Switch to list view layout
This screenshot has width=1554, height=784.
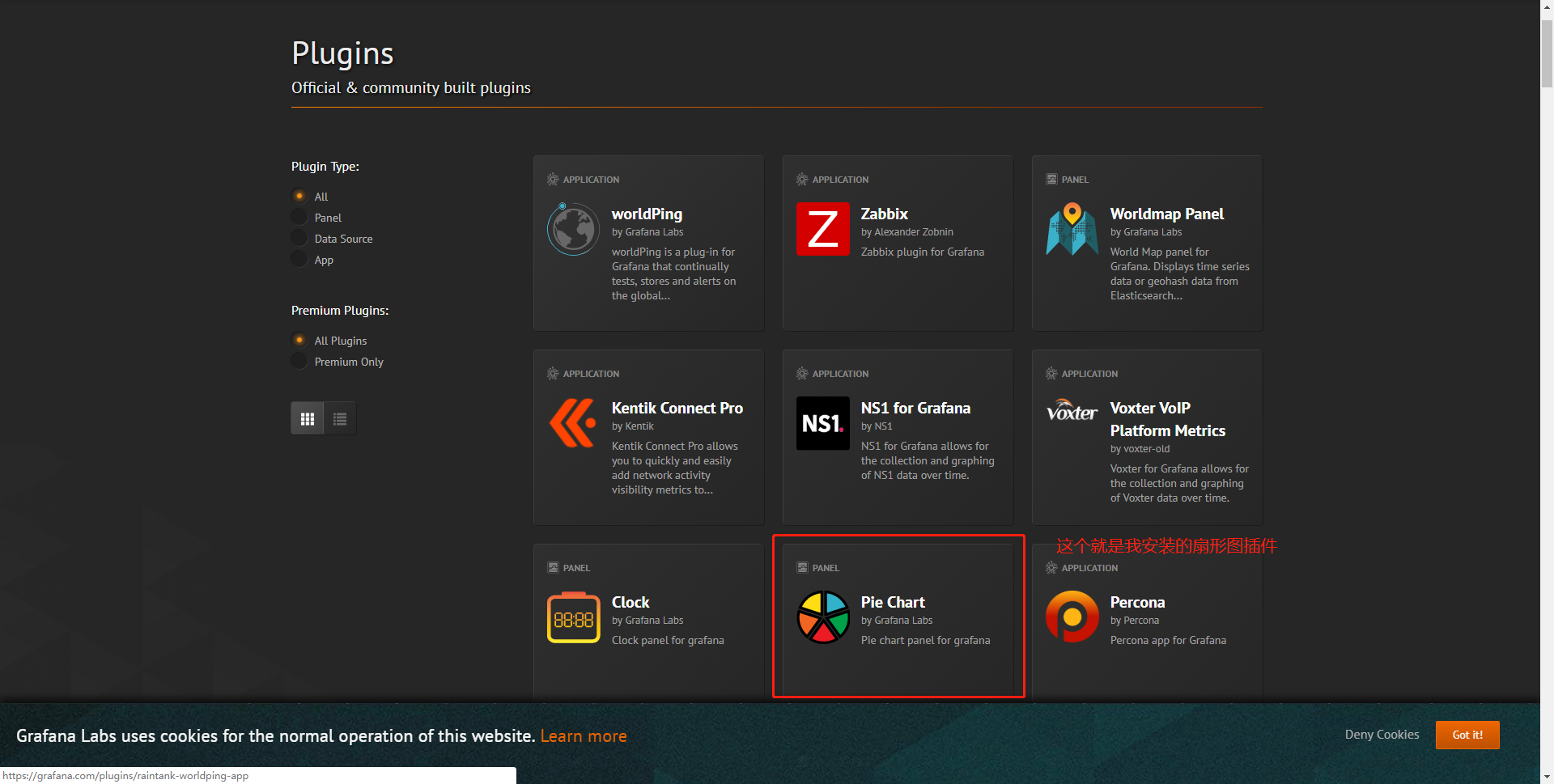[340, 418]
